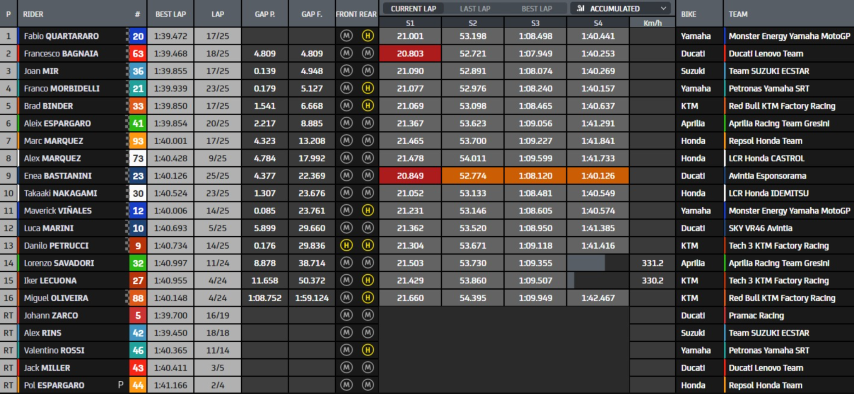Sort by the GAP P. column header
Screen dimensions: 854x394
click(x=265, y=14)
